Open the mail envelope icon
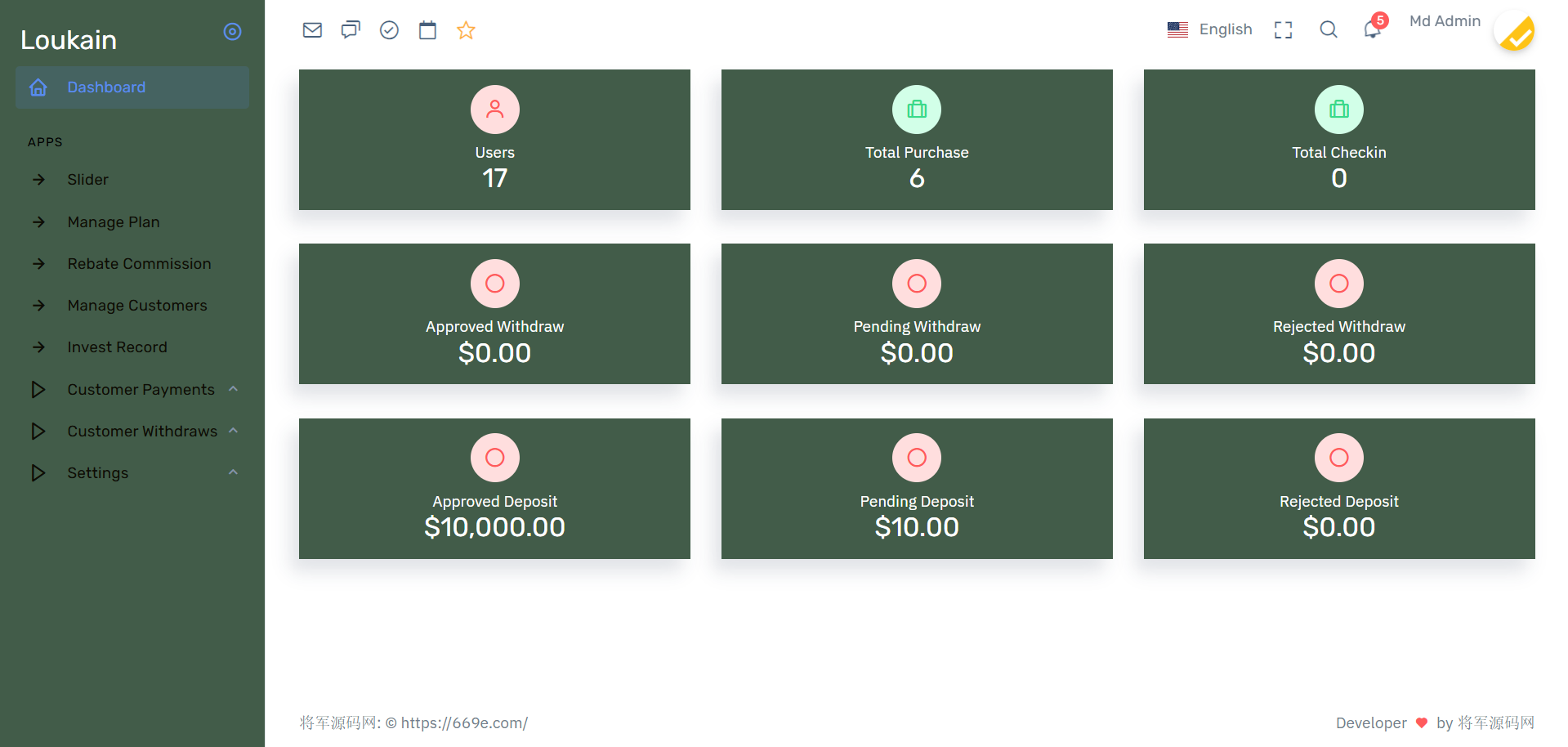 [312, 30]
